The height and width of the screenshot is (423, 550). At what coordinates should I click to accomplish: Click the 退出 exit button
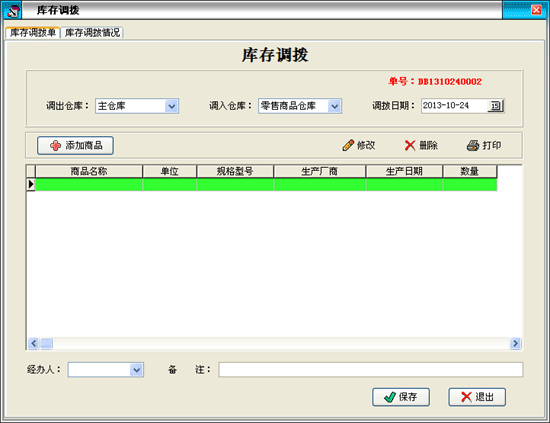coord(477,397)
